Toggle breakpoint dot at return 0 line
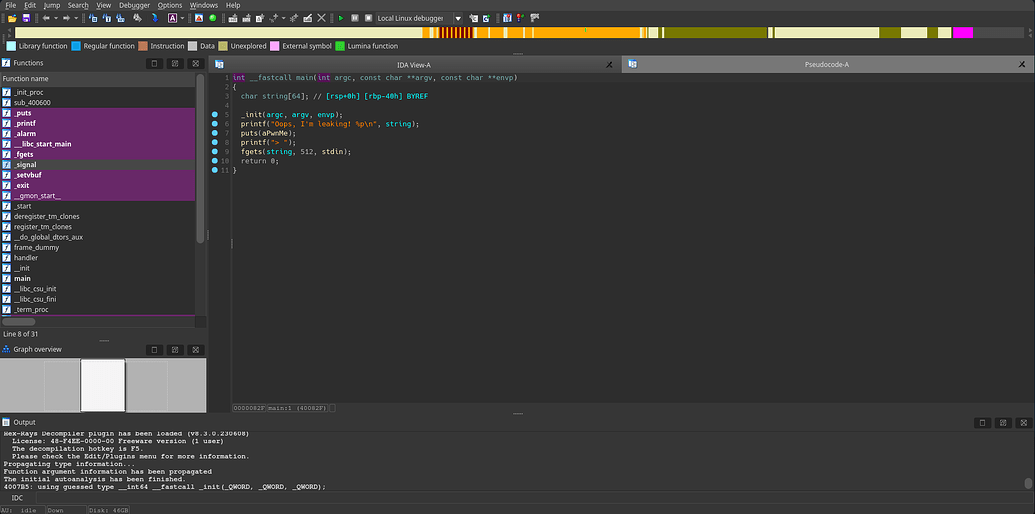 (214, 161)
